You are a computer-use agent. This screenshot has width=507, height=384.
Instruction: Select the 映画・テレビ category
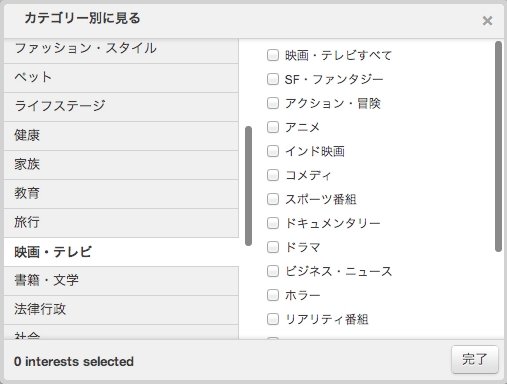pyautogui.click(x=121, y=252)
